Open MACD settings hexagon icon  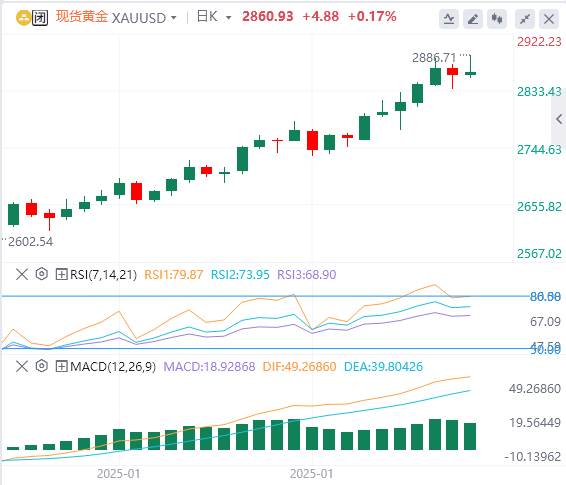[x=42, y=366]
